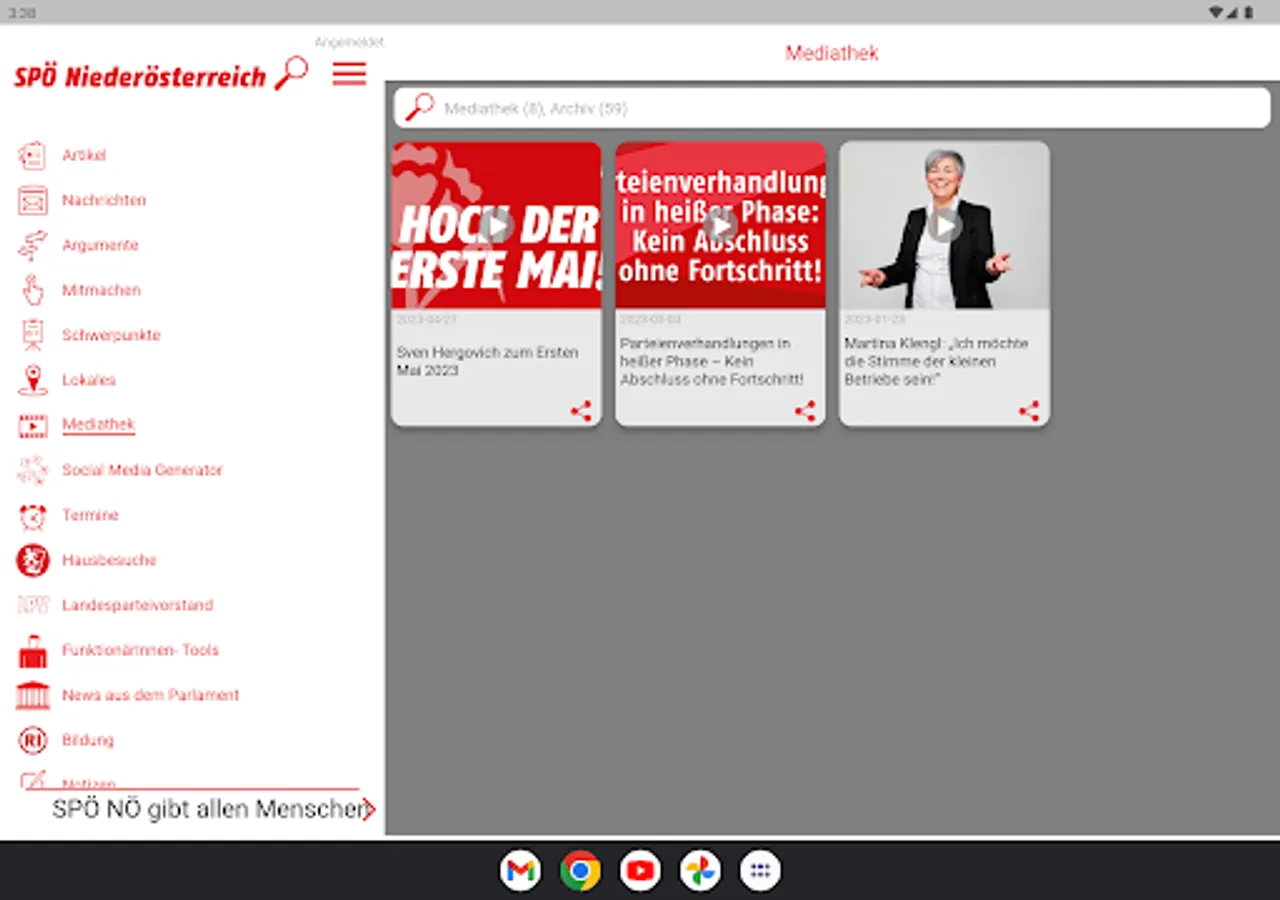Click the Mediathek page heading
Image resolution: width=1280 pixels, height=900 pixels.
(831, 53)
